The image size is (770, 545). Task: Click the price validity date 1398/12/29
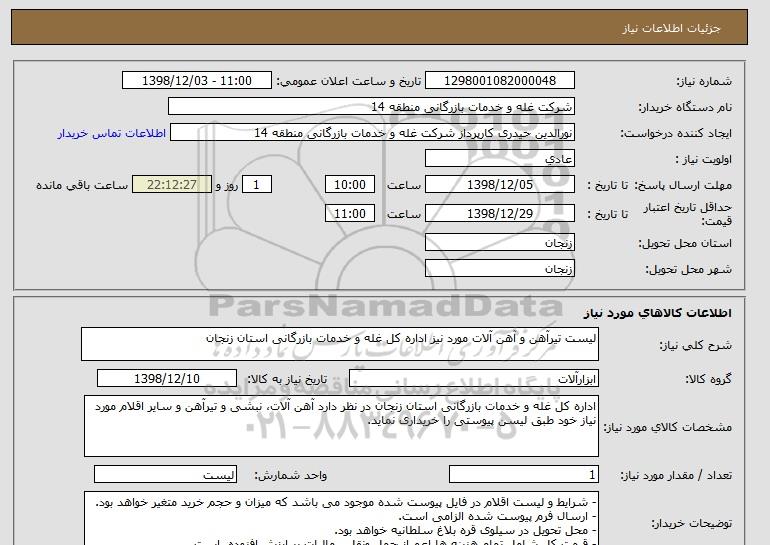tap(499, 213)
